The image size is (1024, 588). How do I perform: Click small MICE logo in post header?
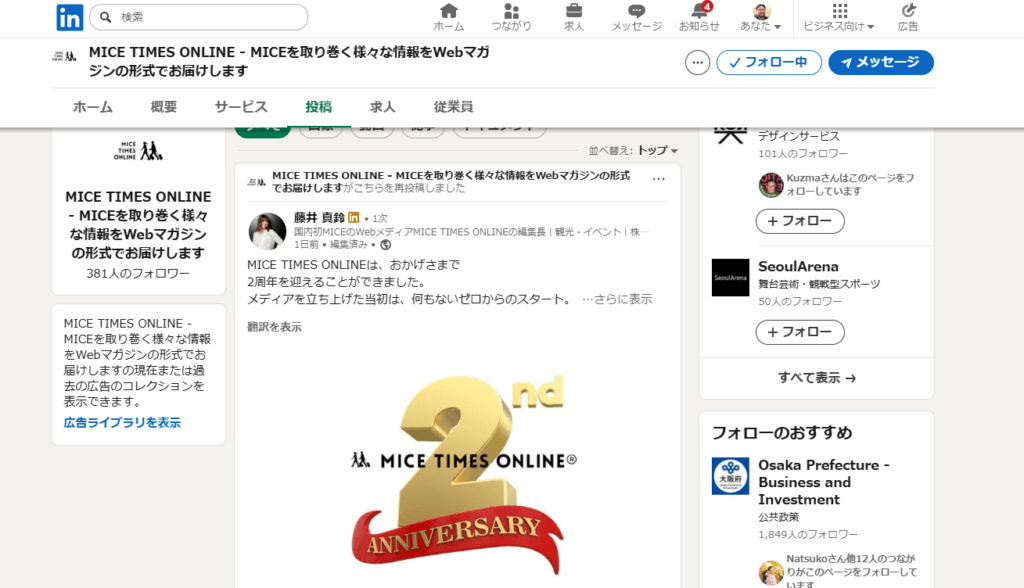pyautogui.click(x=257, y=182)
